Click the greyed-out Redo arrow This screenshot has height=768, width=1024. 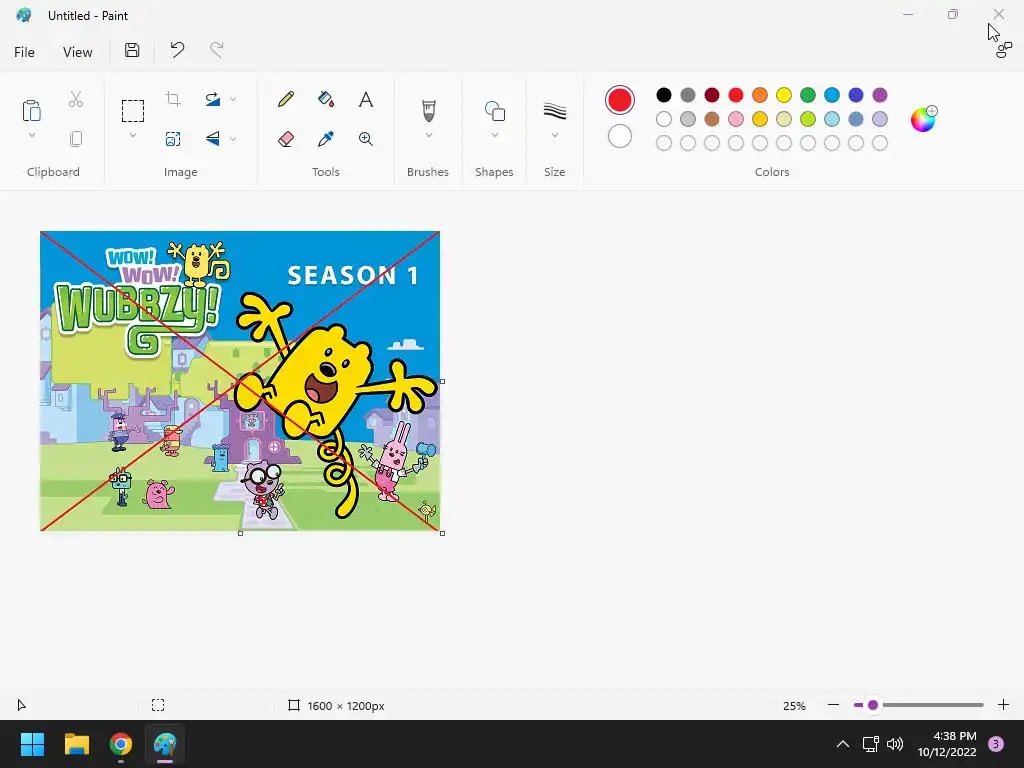(x=217, y=50)
